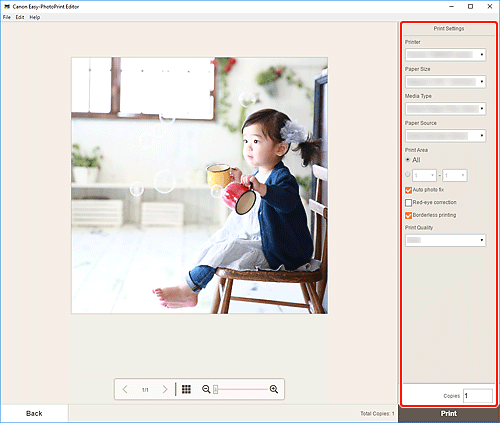Go to the previous page arrow
Image resolution: width=500 pixels, height=423 pixels.
click(x=125, y=389)
